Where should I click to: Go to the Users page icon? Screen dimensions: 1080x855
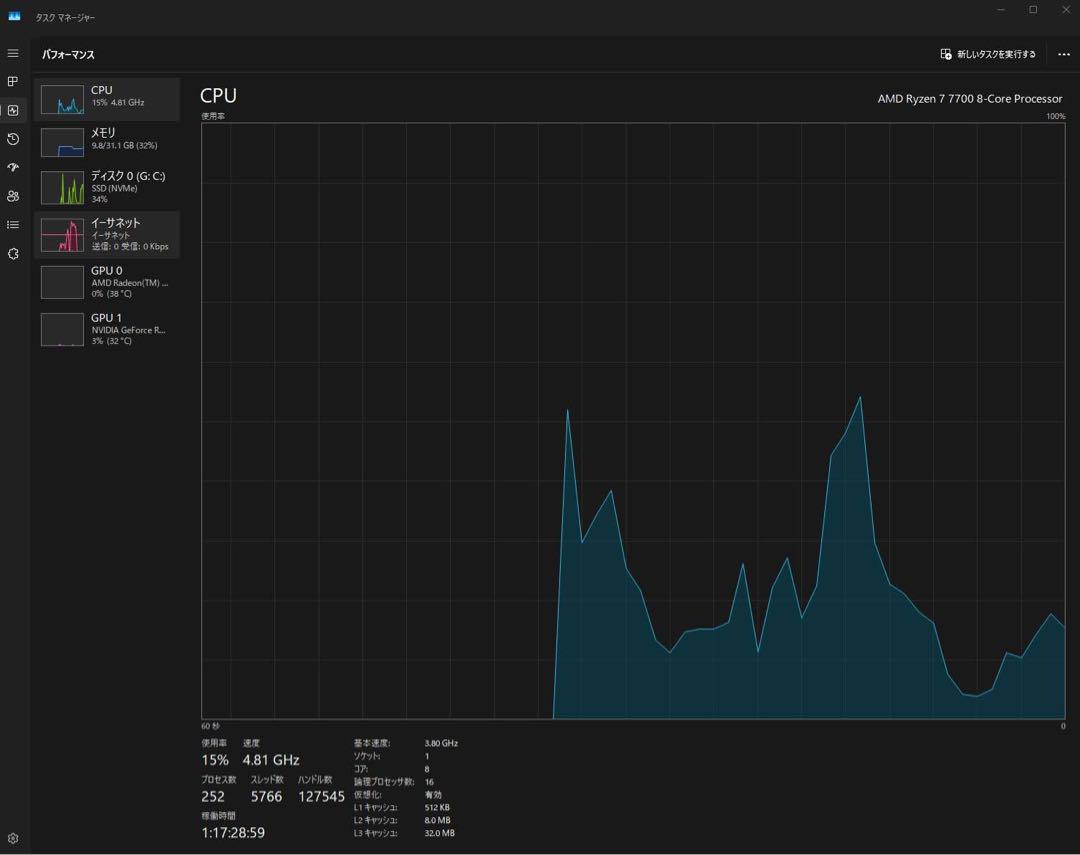coord(13,196)
